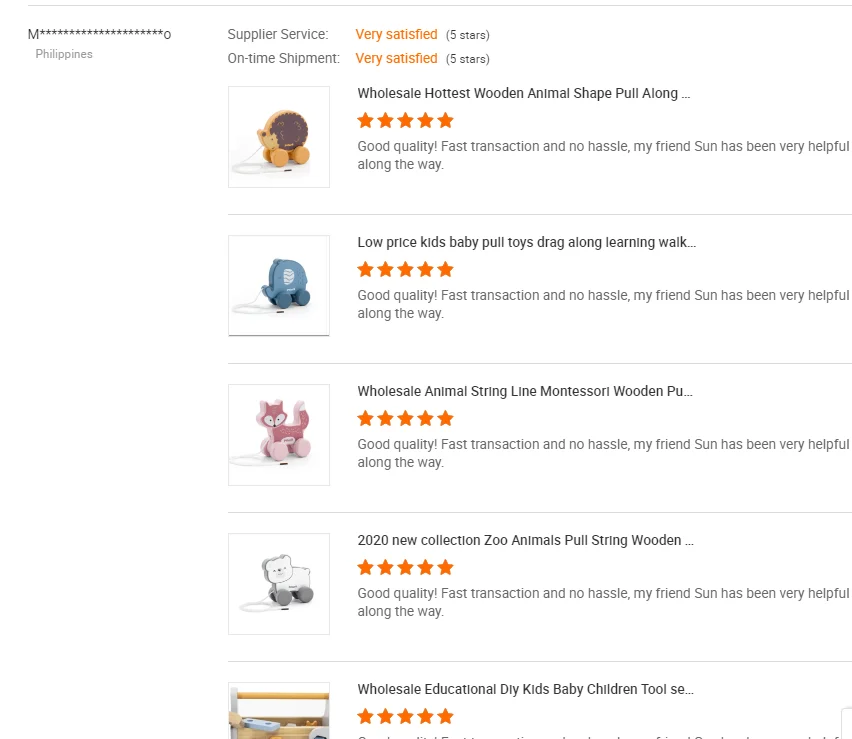Viewport: 852px width, 739px height.
Task: Click the masked reviewer name M***o
Action: (99, 35)
